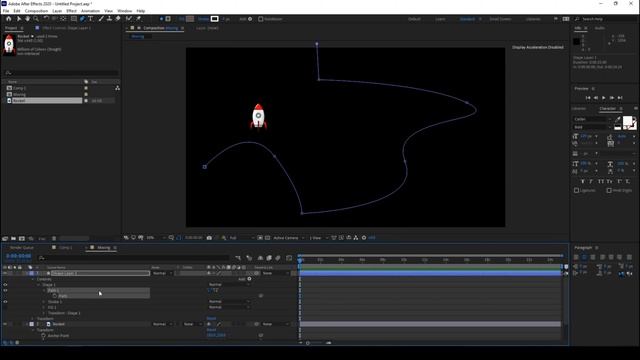Open the Effect menu
Screen dimensions: 640x360
tap(71, 11)
